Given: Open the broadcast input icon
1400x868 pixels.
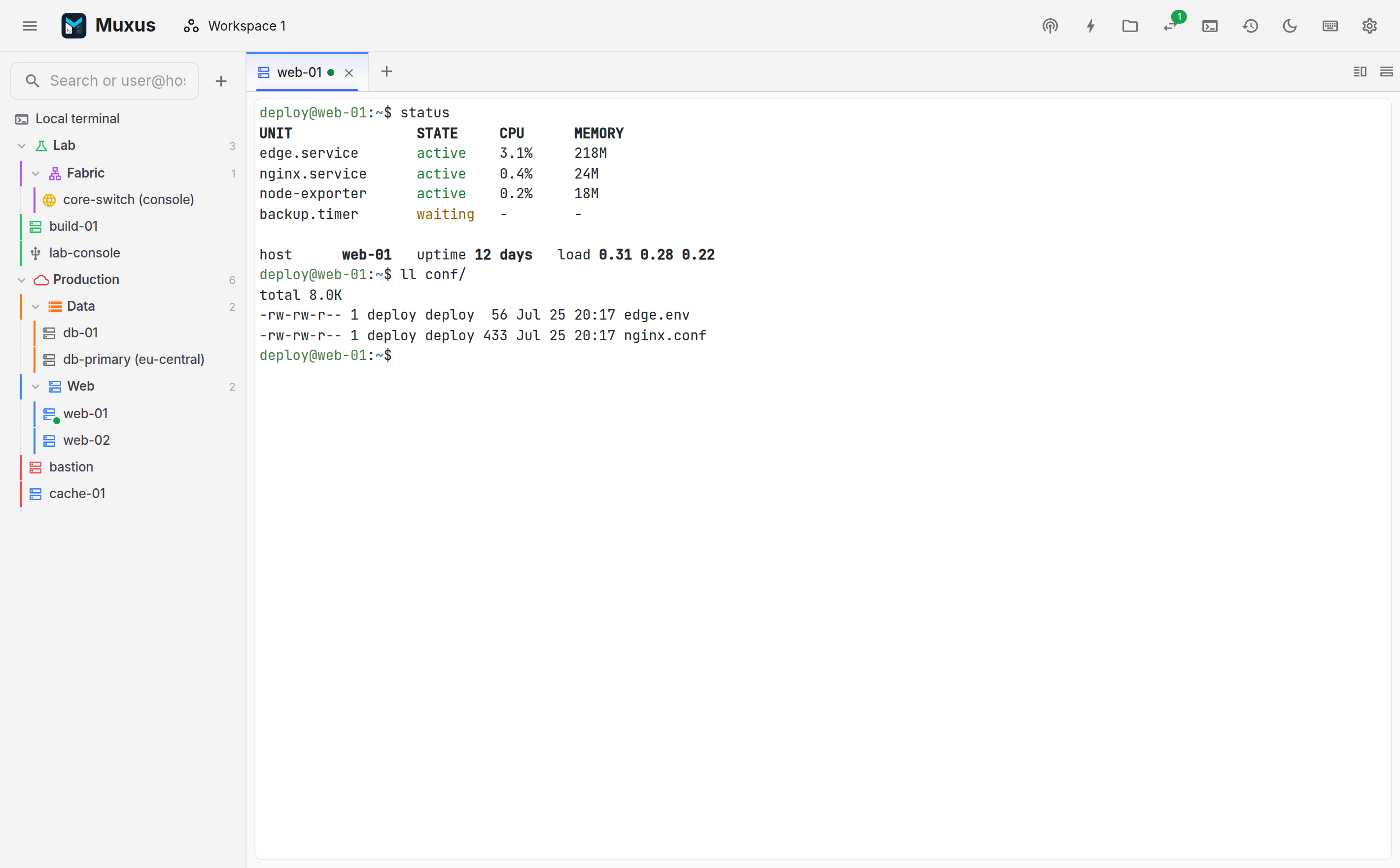Looking at the screenshot, I should coord(1050,26).
